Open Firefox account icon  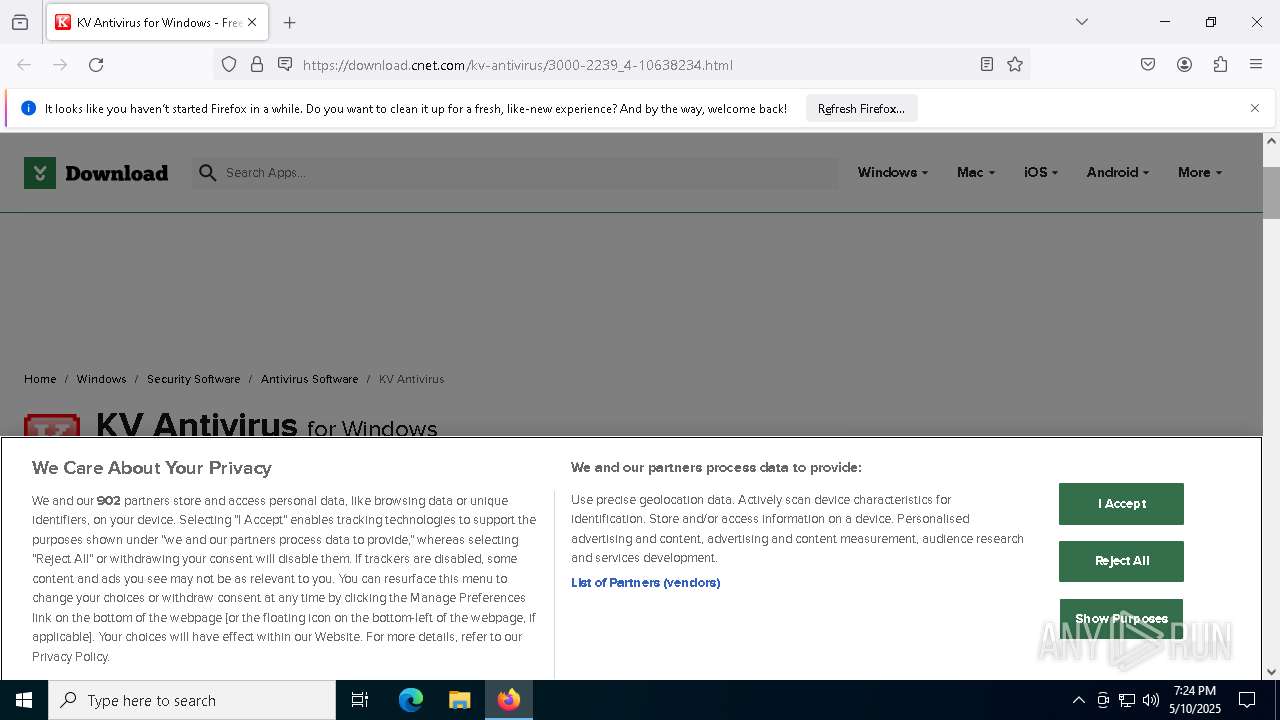point(1184,65)
